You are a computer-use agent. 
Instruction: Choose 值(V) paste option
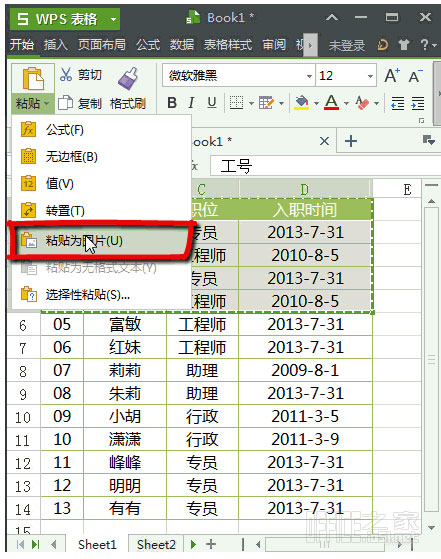[102, 184]
